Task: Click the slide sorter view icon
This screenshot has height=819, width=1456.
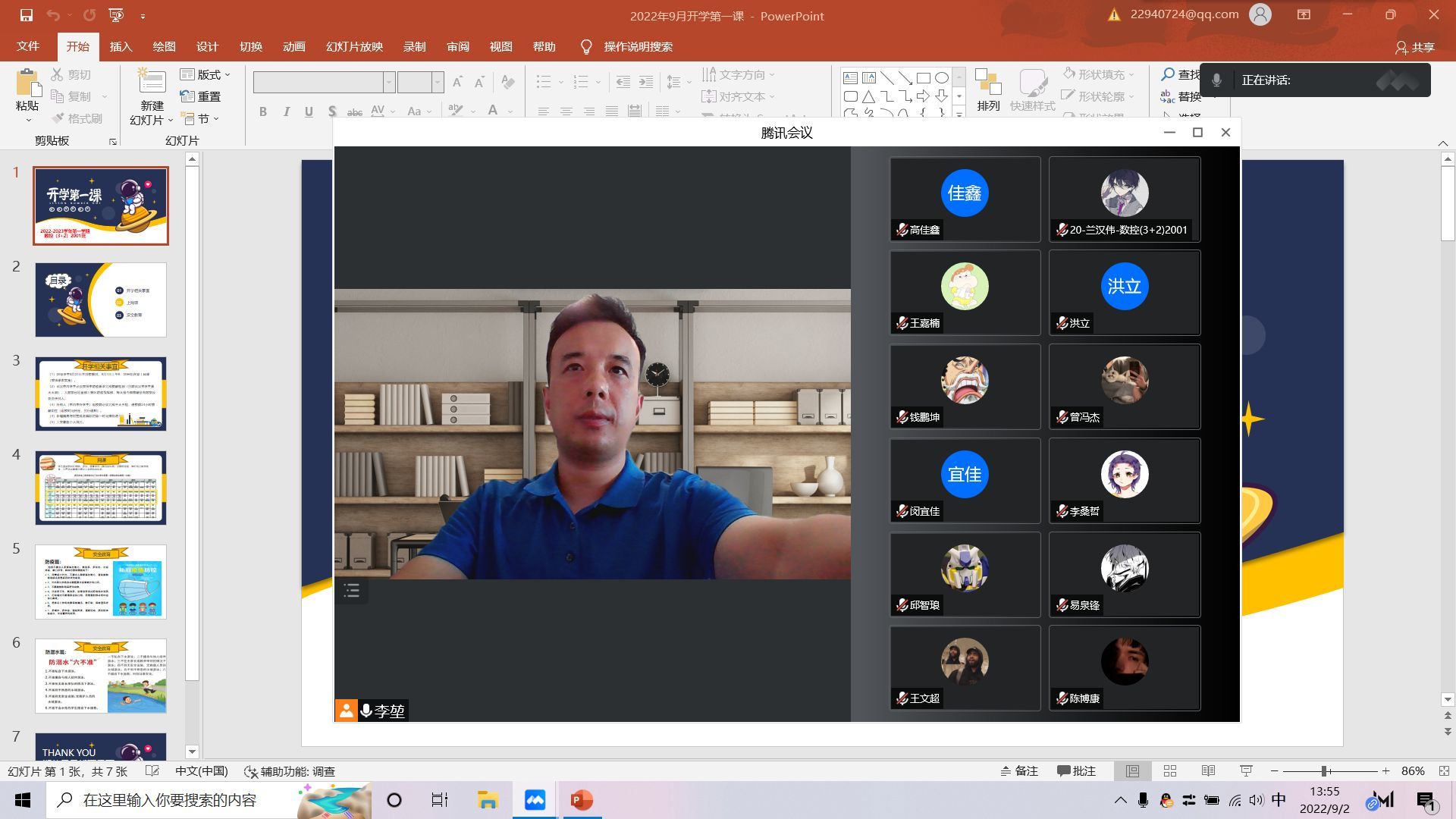Action: point(1170,770)
